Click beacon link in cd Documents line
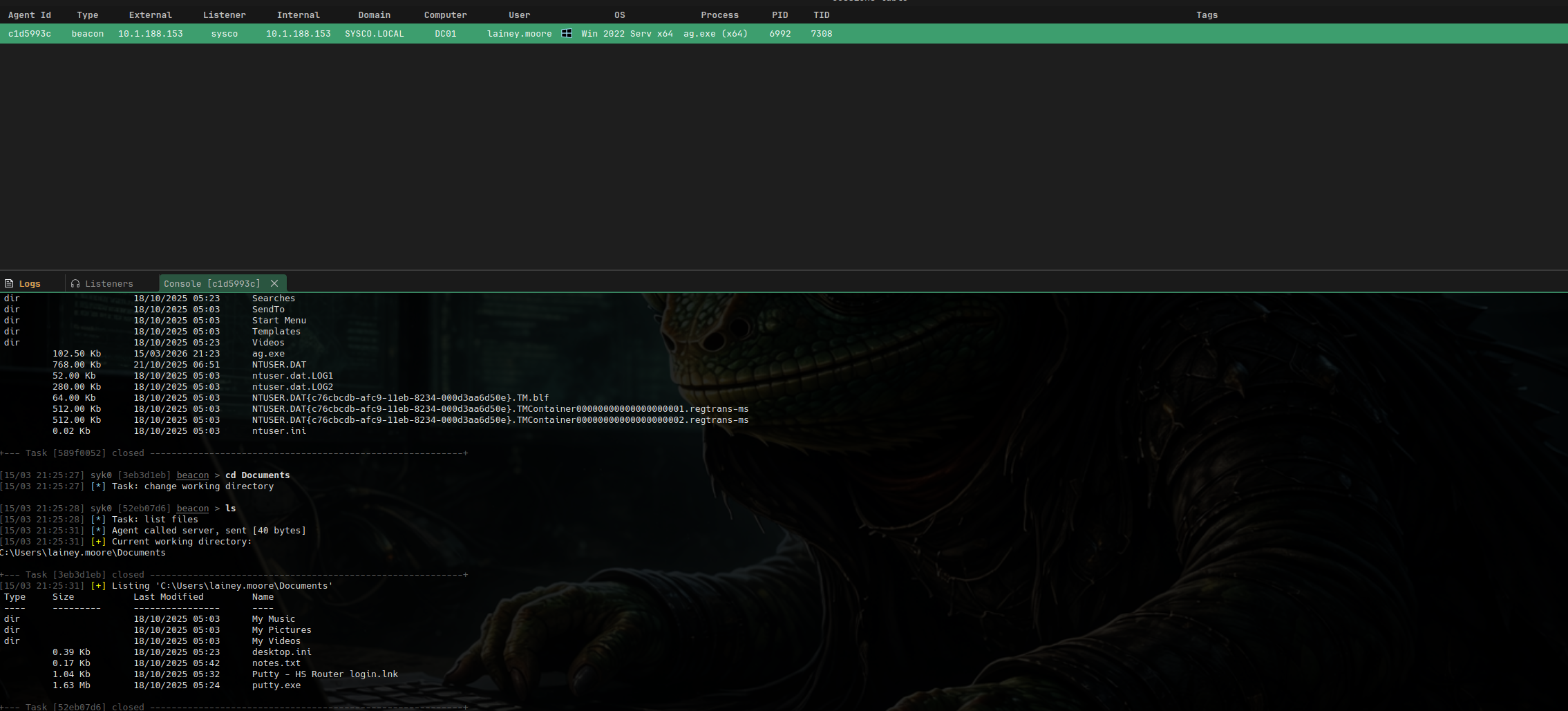The height and width of the screenshot is (711, 1568). click(x=193, y=475)
